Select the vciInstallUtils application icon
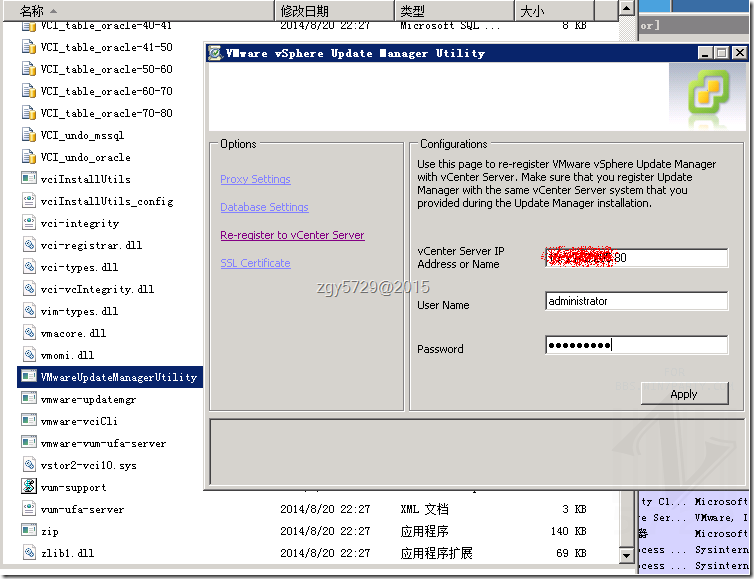The height and width of the screenshot is (579, 754). pos(29,178)
